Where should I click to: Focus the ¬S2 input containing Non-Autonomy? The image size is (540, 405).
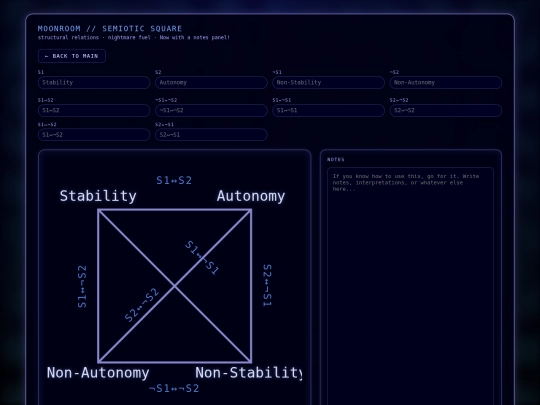pos(446,83)
